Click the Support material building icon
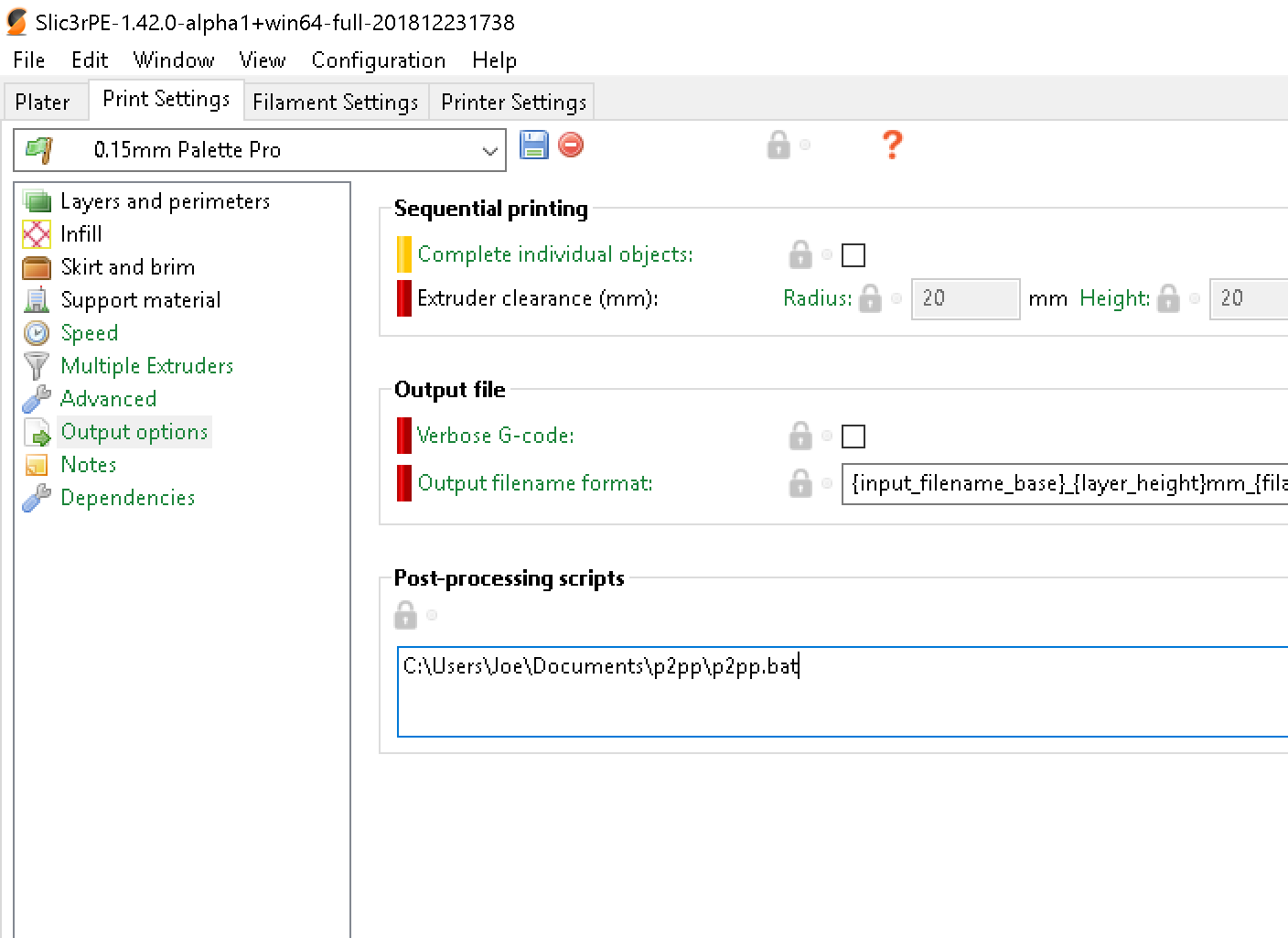Viewport: 1288px width, 938px height. [x=37, y=300]
